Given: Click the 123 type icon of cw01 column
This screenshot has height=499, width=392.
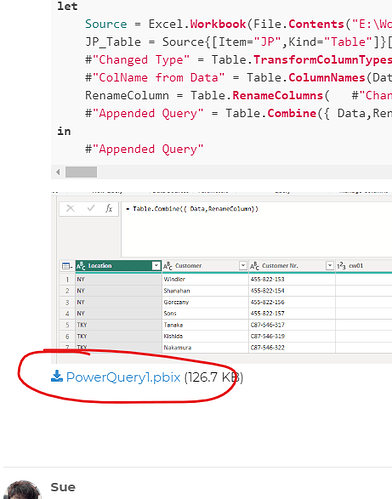Looking at the screenshot, I should (341, 266).
